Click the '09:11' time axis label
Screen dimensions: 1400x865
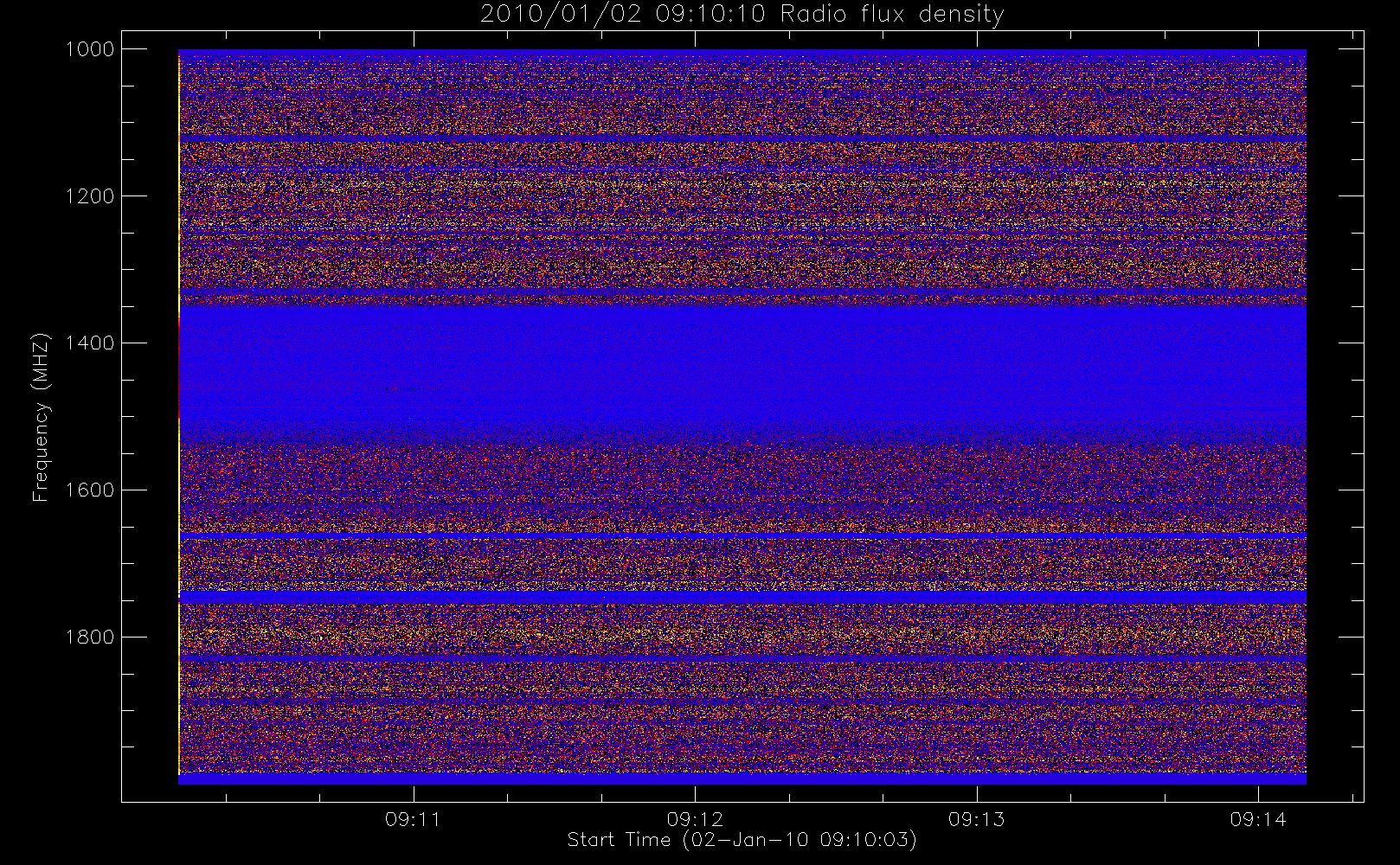point(413,818)
